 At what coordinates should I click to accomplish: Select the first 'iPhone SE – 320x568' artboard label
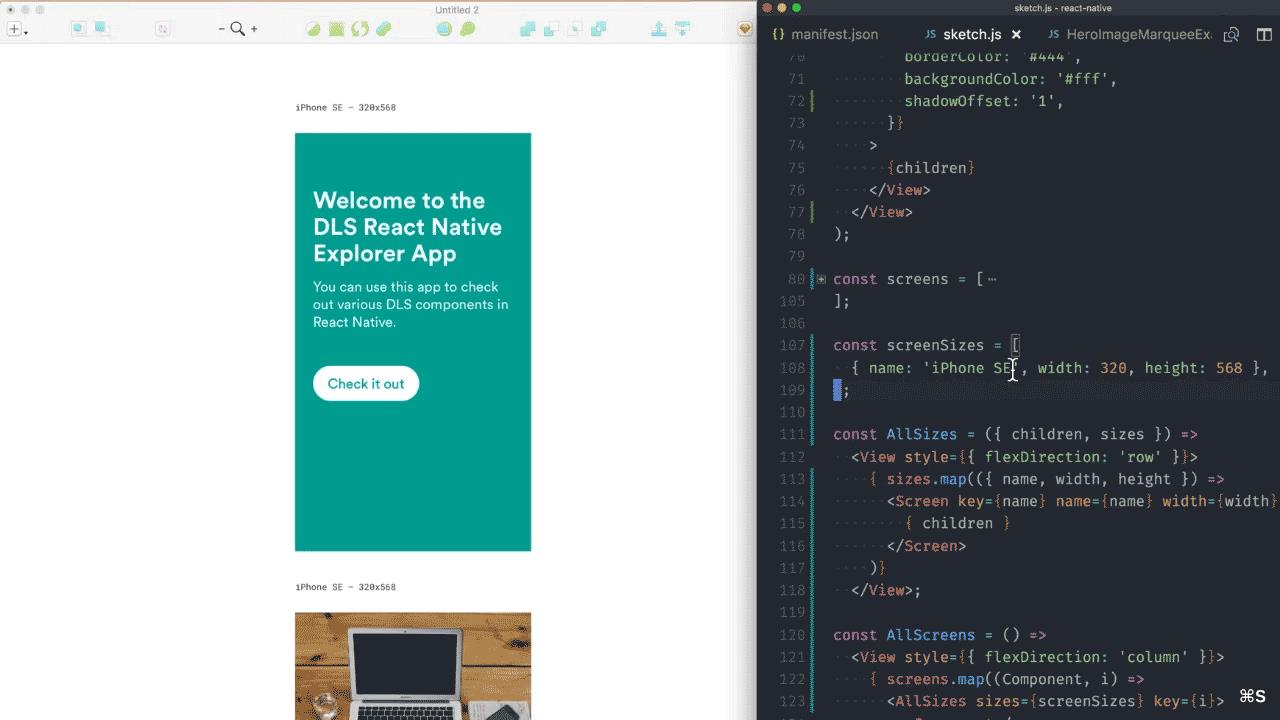pos(345,107)
